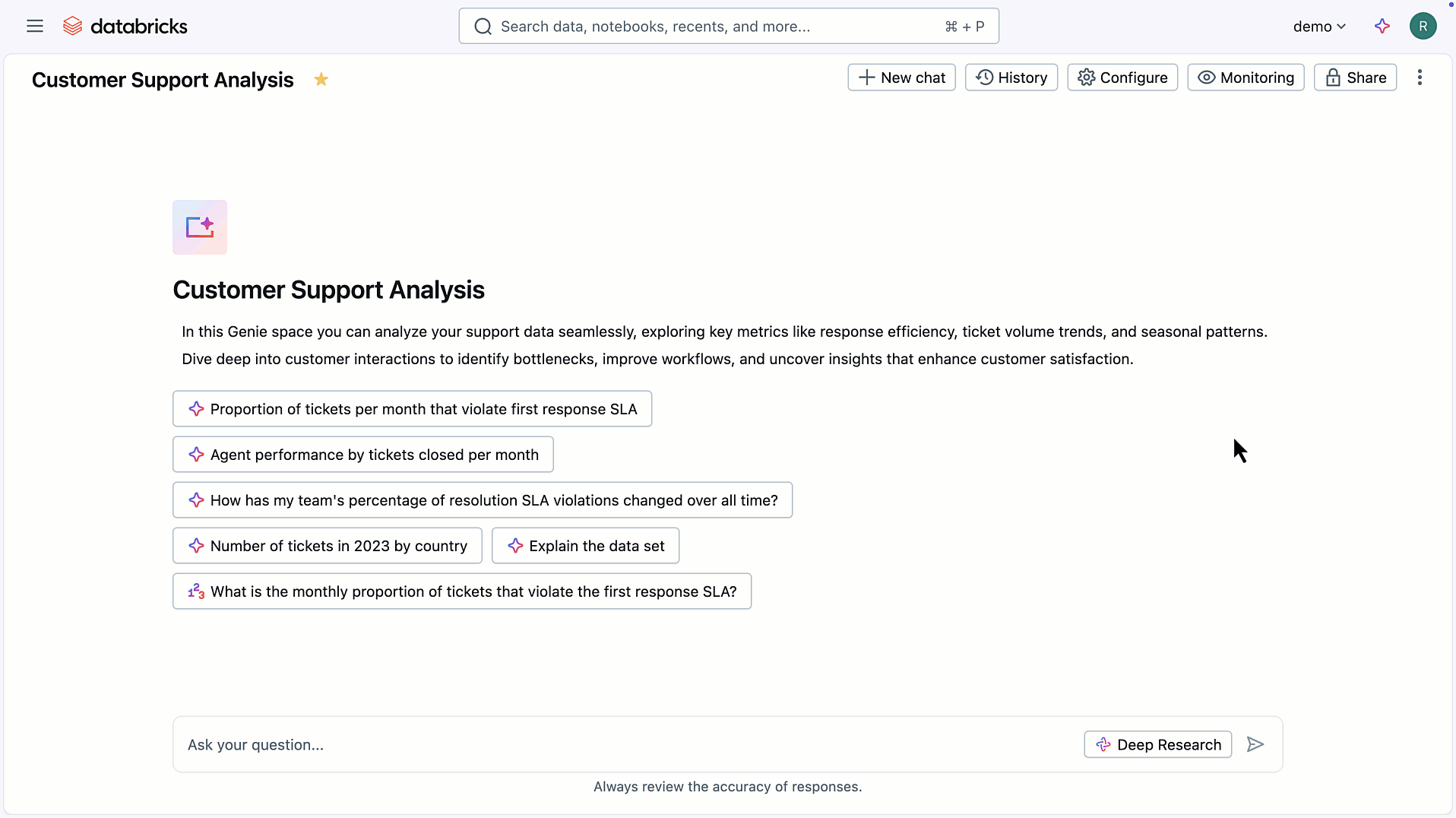Select "Agent performance by tickets closed per month"
Screen dimensions: 1456x818
[363, 455]
